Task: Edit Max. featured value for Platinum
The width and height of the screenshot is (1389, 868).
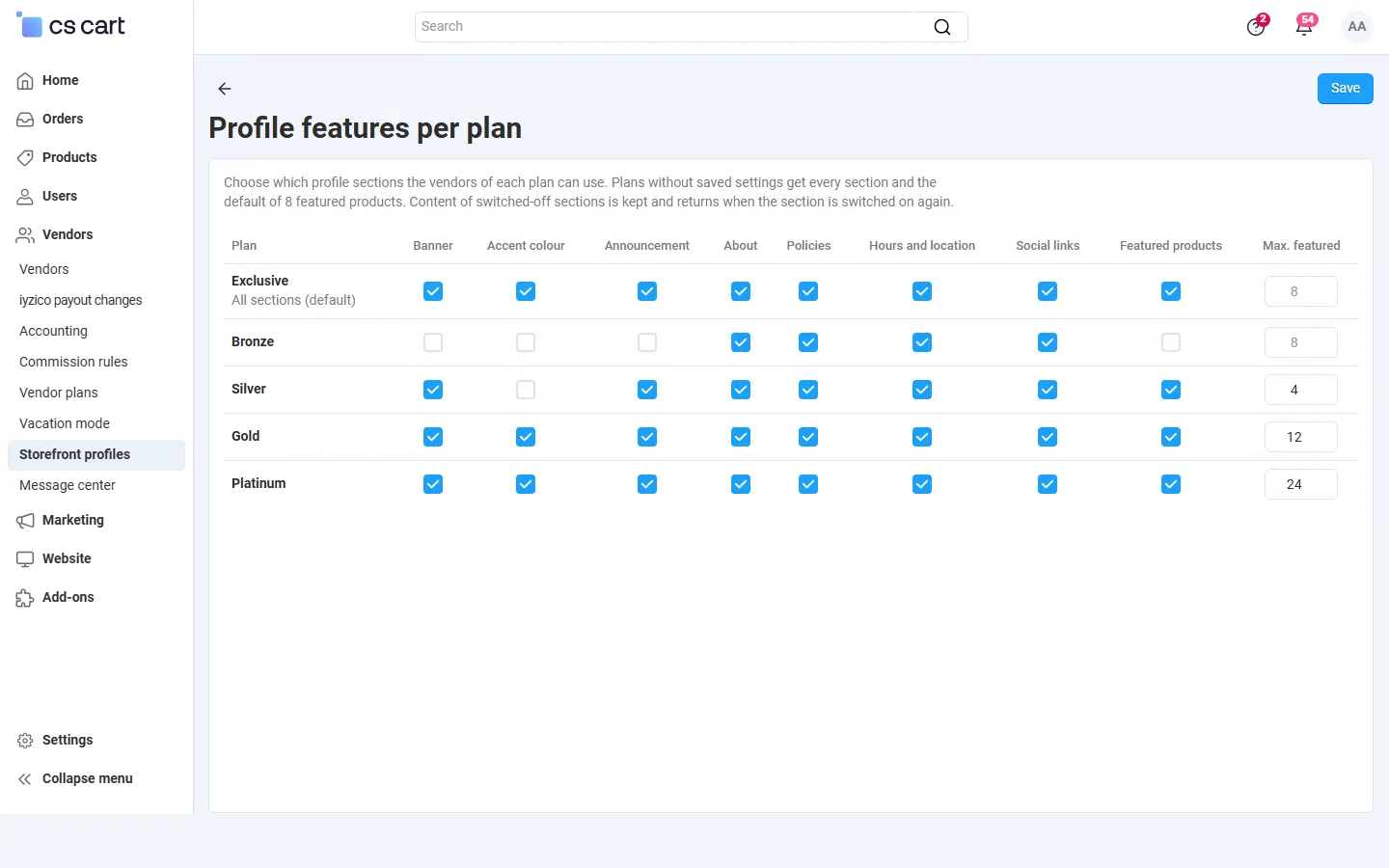Action: [x=1300, y=484]
